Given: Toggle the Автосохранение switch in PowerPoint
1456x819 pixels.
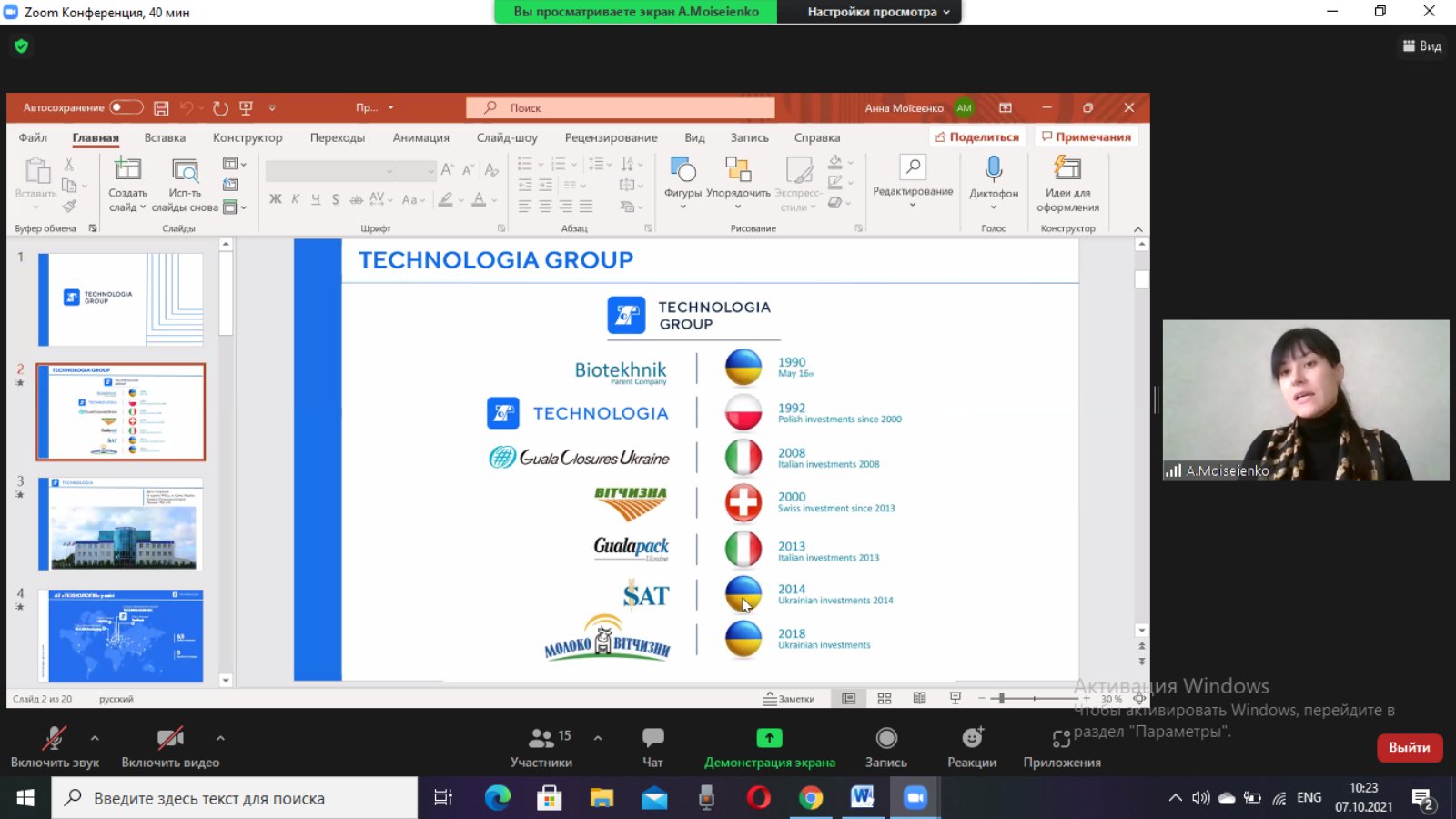Looking at the screenshot, I should 126,107.
